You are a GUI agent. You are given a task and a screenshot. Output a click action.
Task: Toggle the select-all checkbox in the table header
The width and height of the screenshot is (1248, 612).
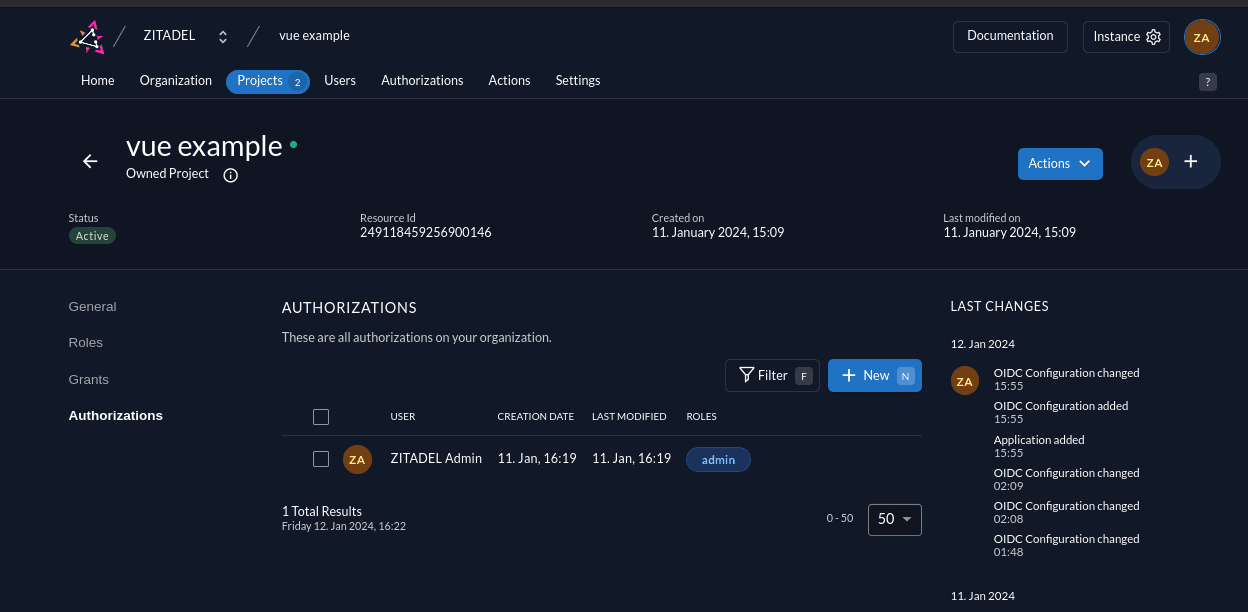[x=321, y=417]
